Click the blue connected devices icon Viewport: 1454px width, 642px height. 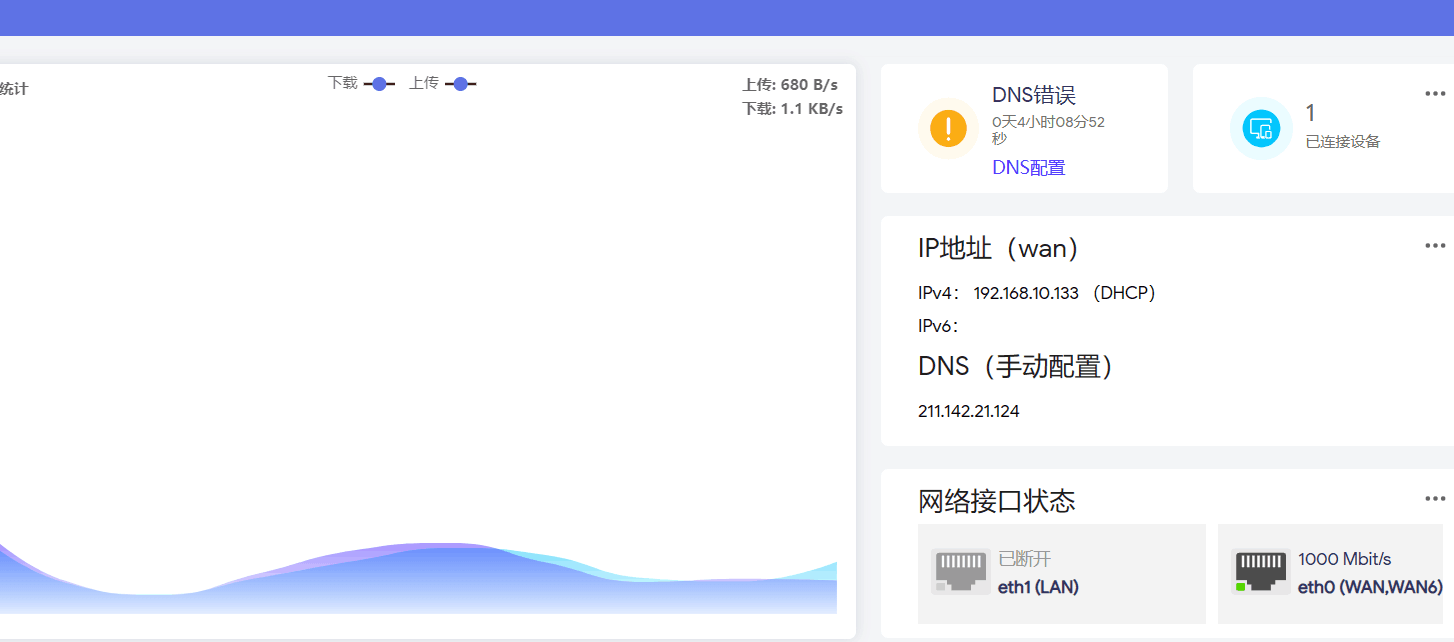pos(1260,129)
